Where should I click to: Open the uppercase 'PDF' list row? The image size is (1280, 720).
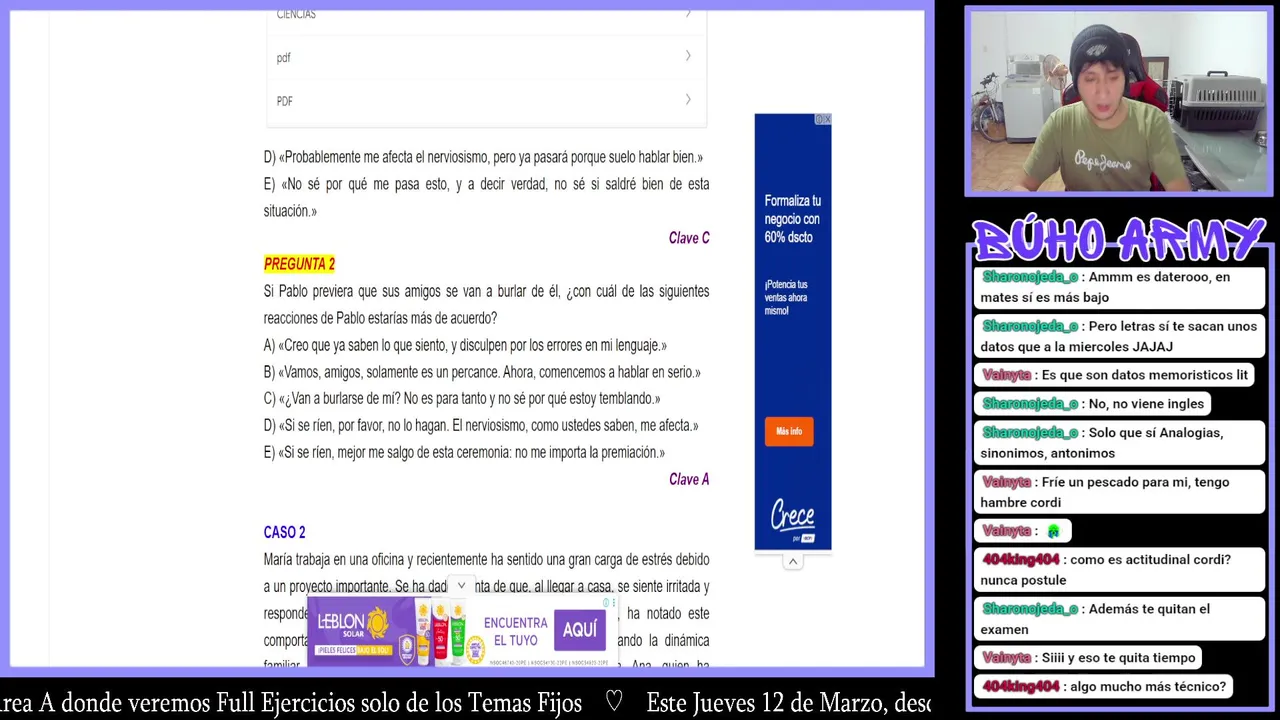click(x=486, y=100)
